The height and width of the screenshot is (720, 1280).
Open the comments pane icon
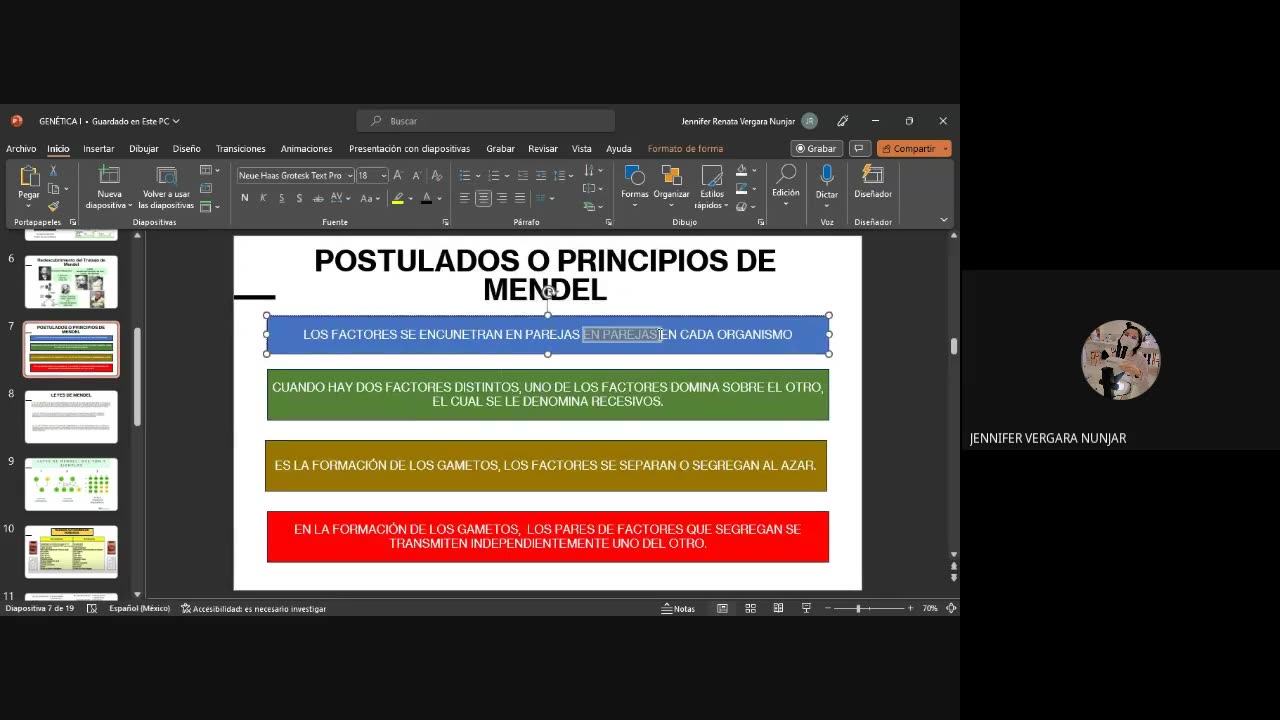tap(858, 148)
